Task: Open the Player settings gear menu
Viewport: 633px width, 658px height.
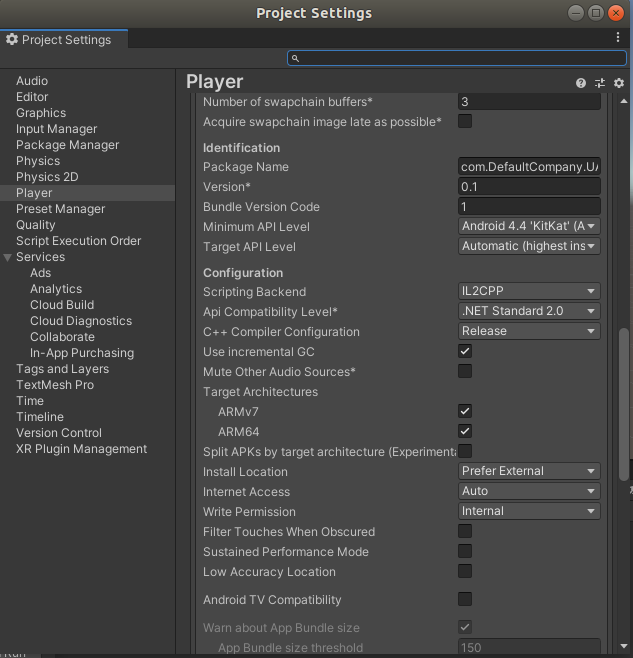Action: pyautogui.click(x=619, y=83)
